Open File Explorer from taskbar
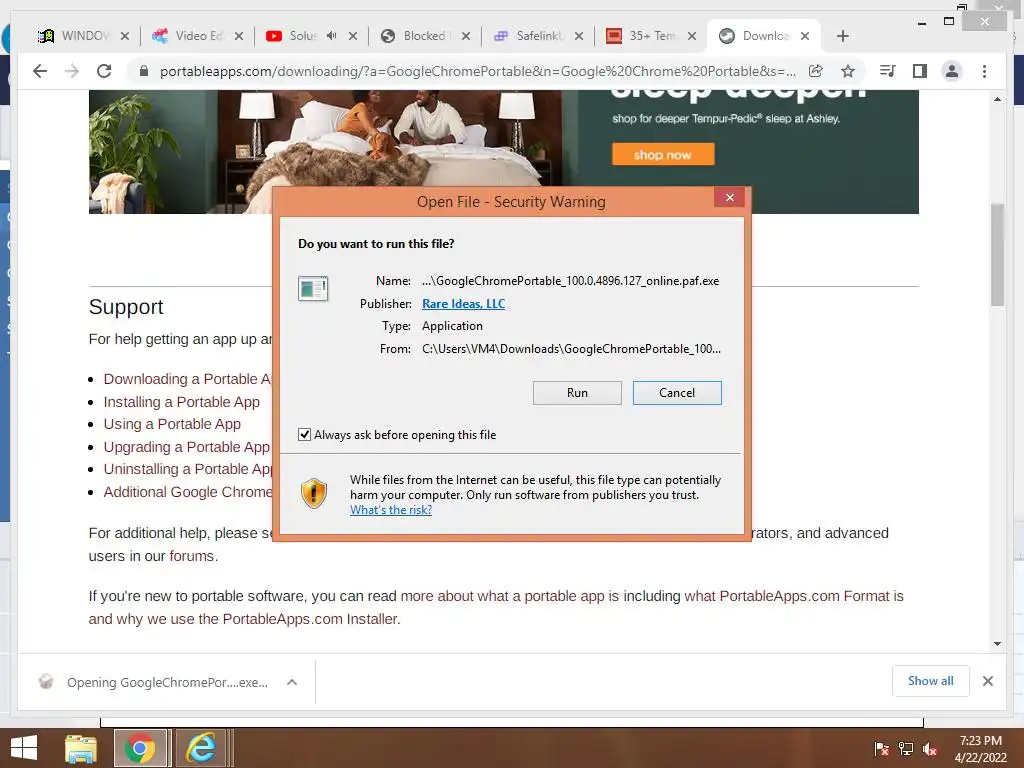This screenshot has height=768, width=1024. pyautogui.click(x=80, y=748)
